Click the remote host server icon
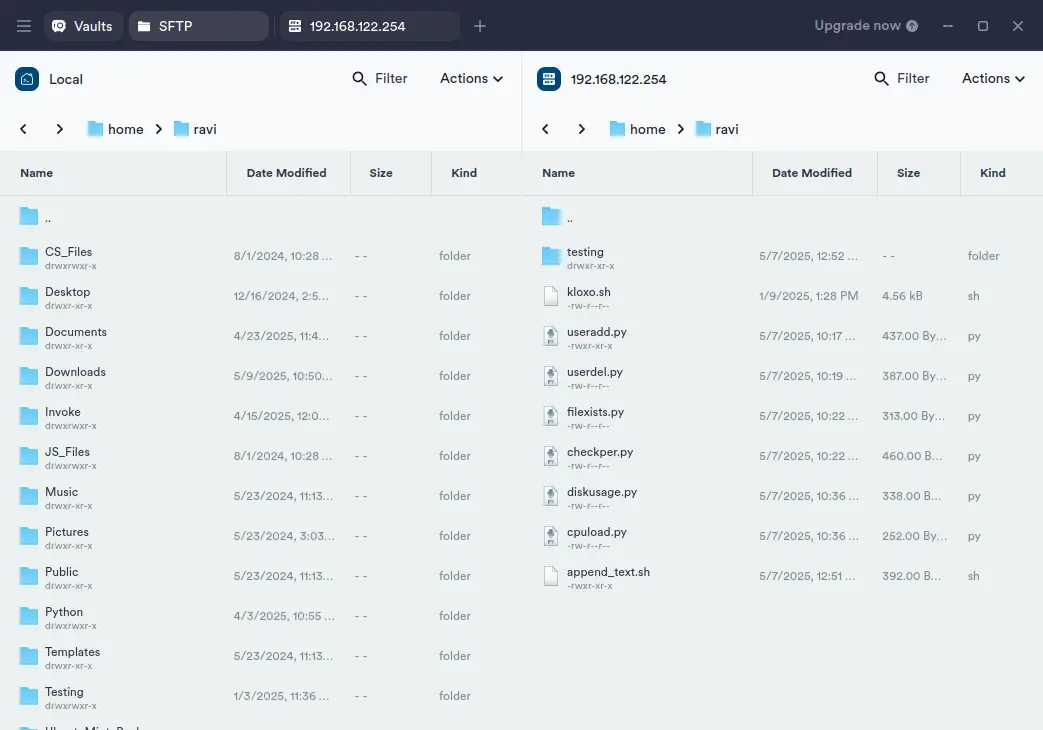This screenshot has width=1043, height=730. tap(548, 79)
